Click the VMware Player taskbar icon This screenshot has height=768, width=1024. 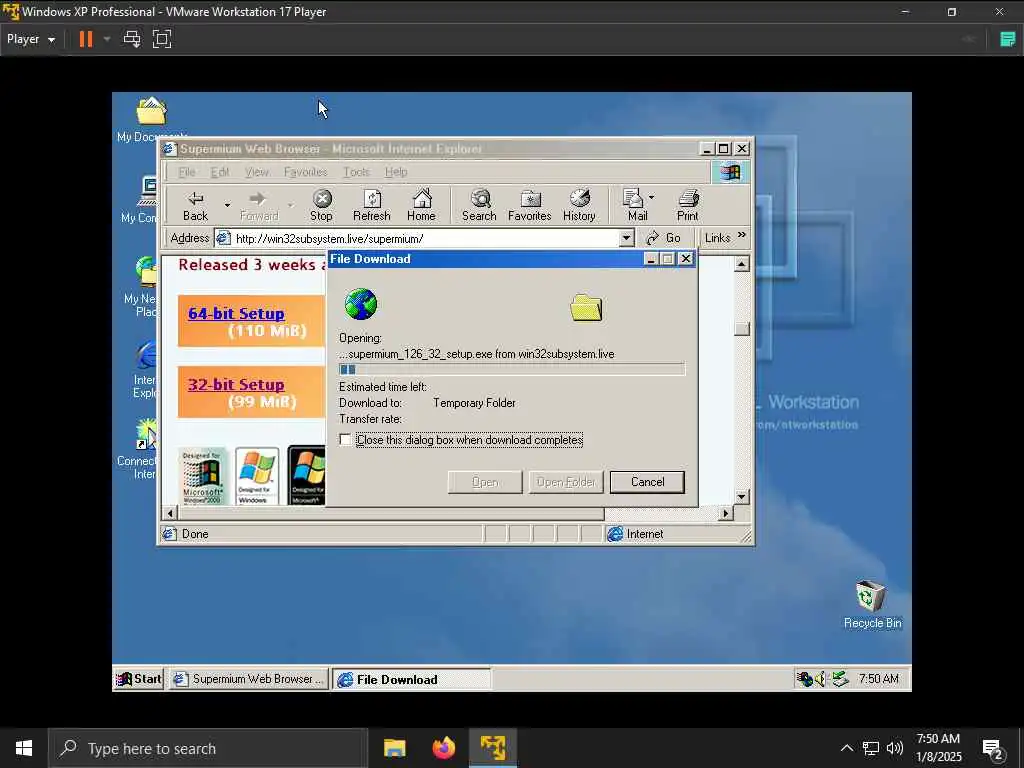click(x=493, y=748)
